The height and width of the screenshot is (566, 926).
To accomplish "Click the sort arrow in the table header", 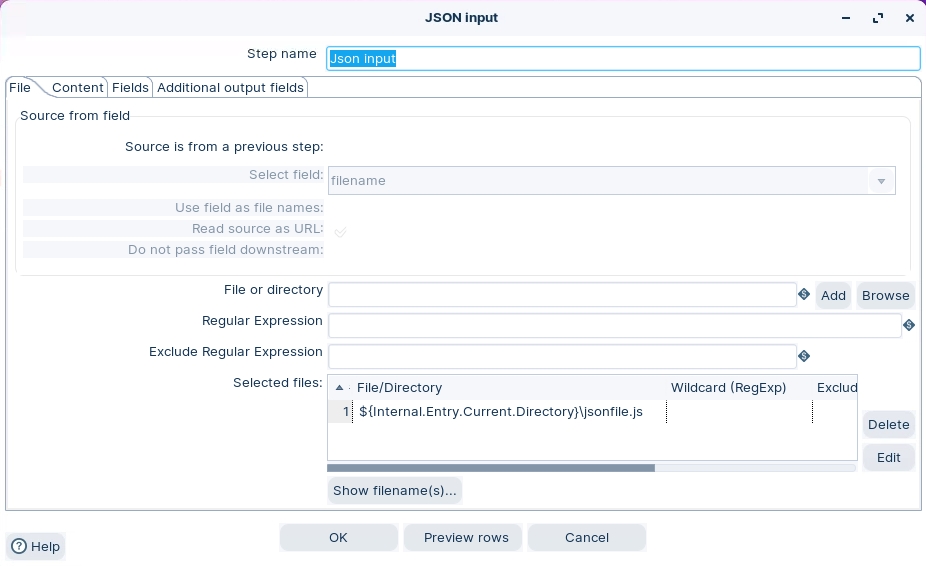I will [340, 388].
